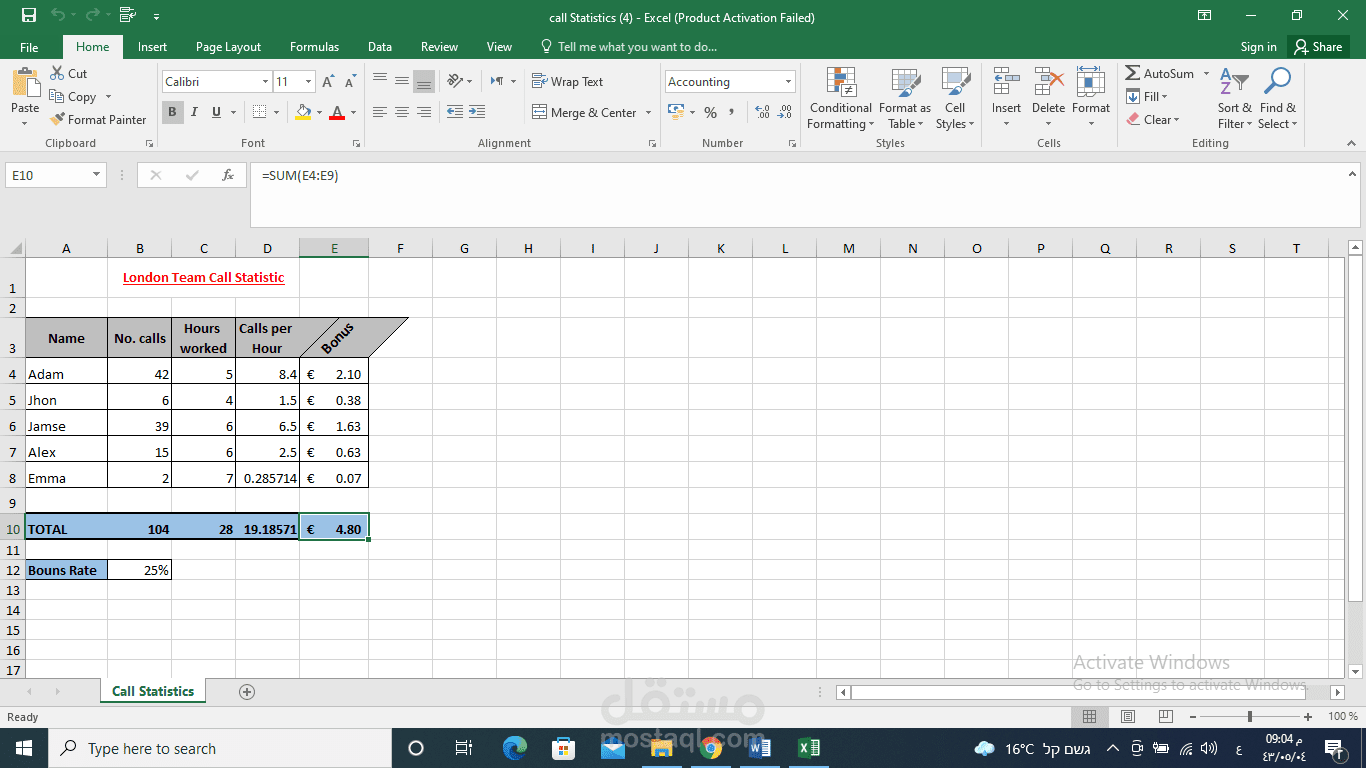This screenshot has height=768, width=1366.
Task: Apply Comma Style number format
Action: (x=732, y=112)
